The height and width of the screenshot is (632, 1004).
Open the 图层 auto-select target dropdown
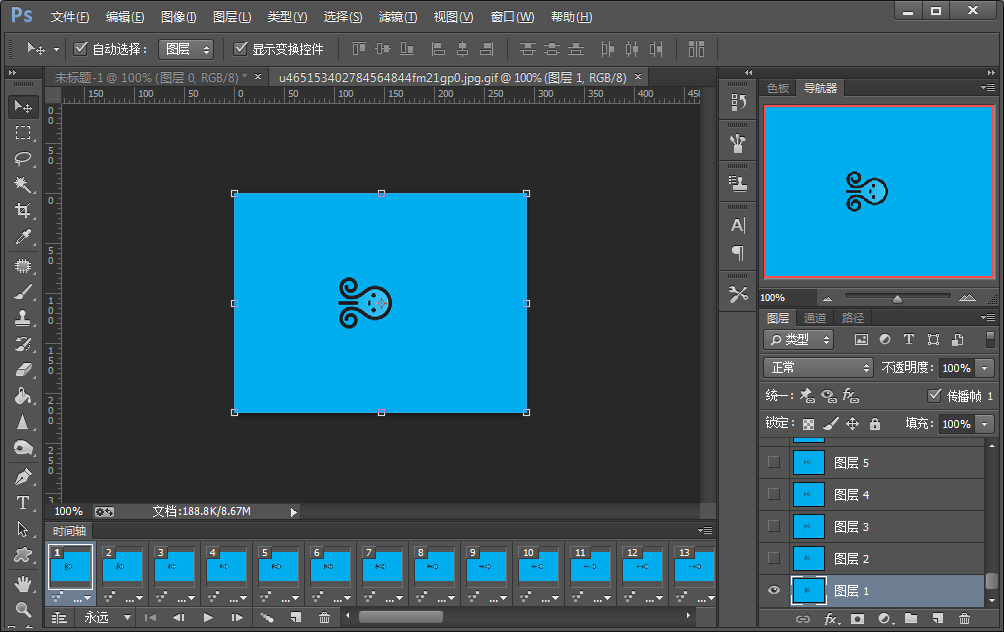point(186,49)
